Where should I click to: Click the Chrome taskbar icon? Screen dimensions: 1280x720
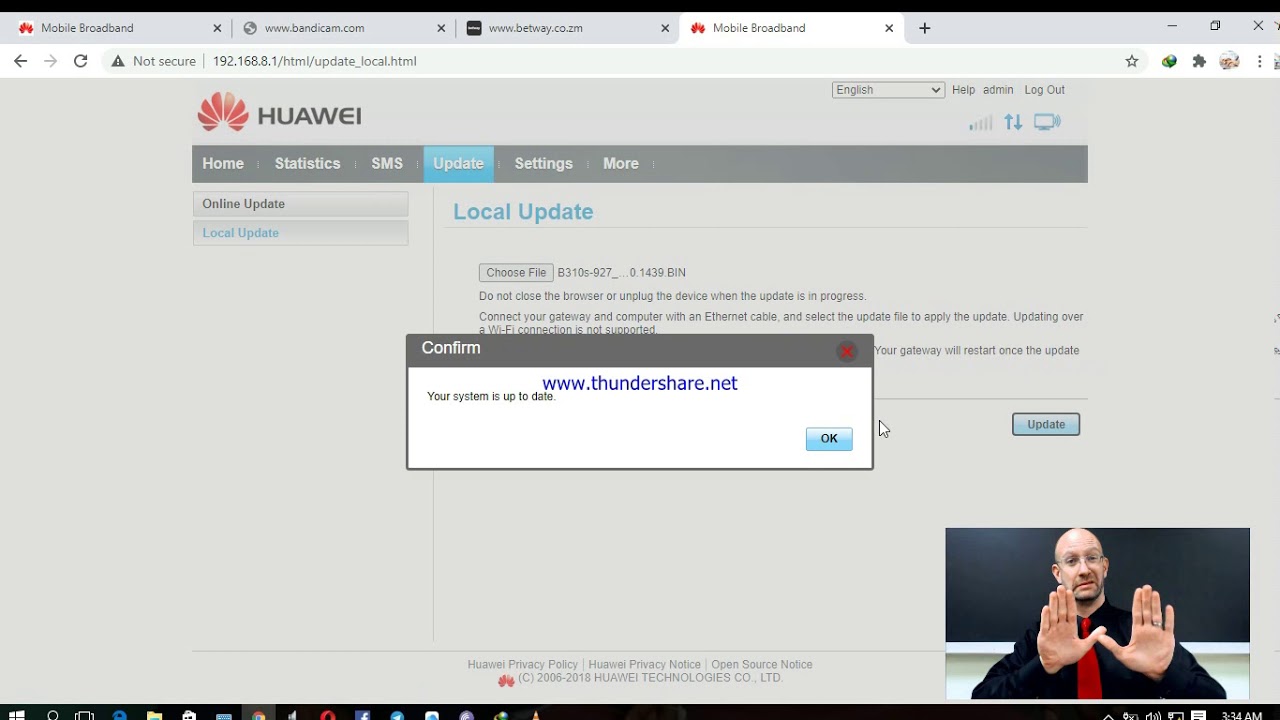pyautogui.click(x=258, y=715)
